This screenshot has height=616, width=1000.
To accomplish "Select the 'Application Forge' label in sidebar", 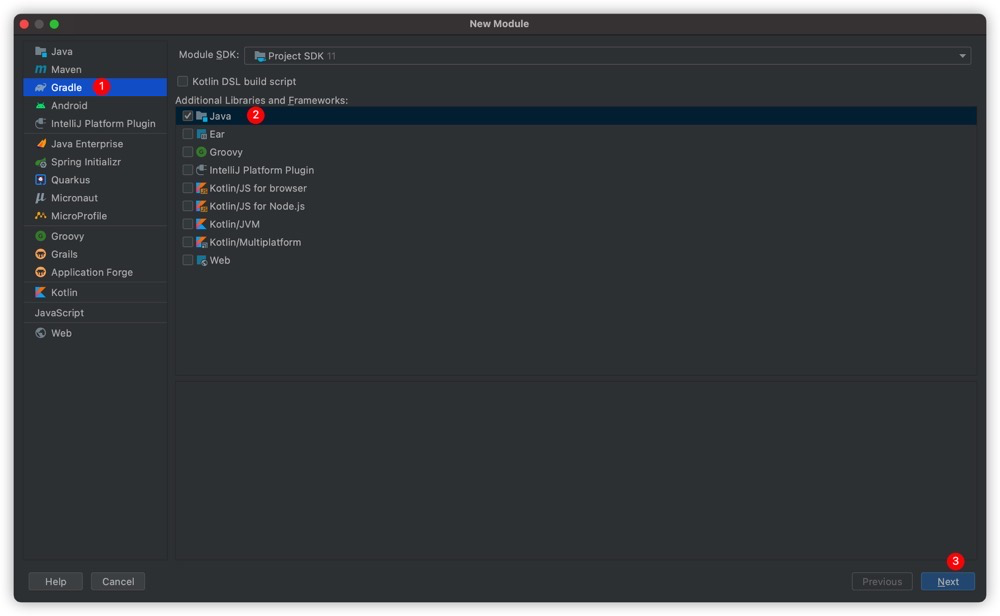I will [x=92, y=272].
